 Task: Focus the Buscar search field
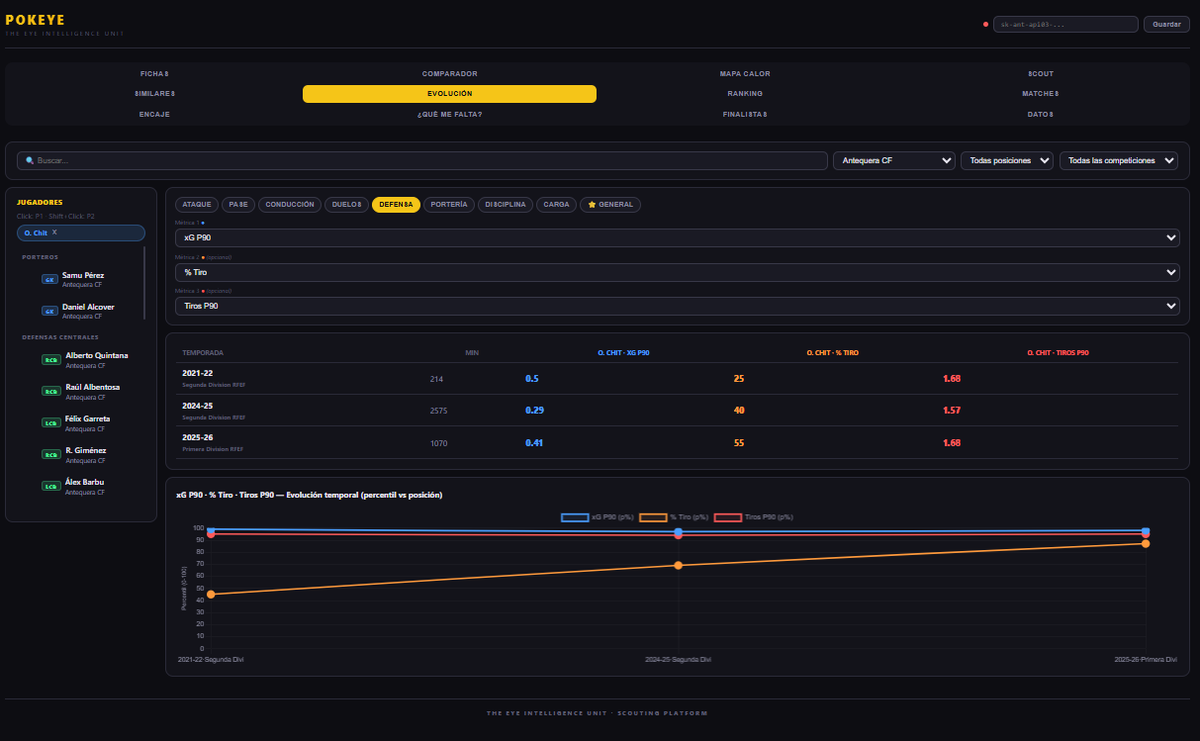point(422,160)
